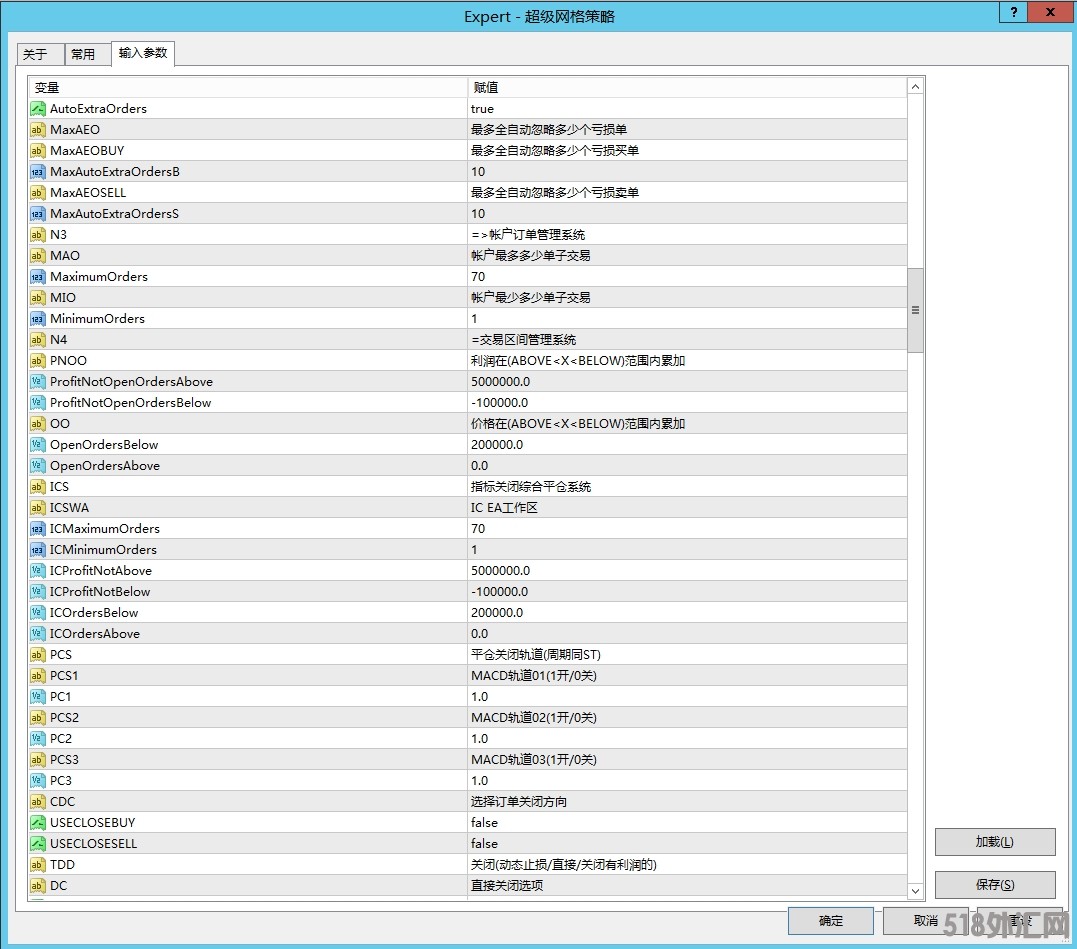Switch to the 关于 tab
The width and height of the screenshot is (1077, 949).
tap(36, 55)
